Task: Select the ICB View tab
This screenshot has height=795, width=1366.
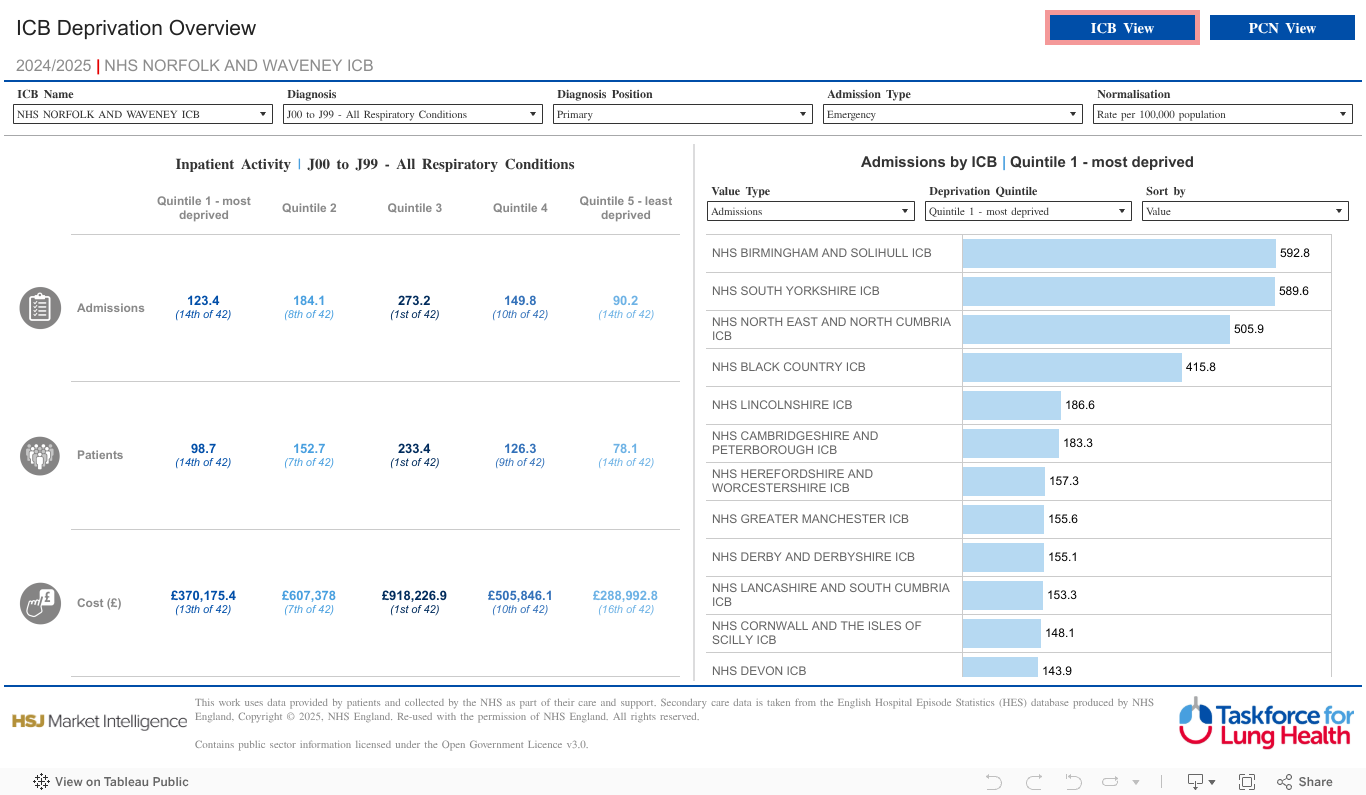Action: coord(1122,28)
